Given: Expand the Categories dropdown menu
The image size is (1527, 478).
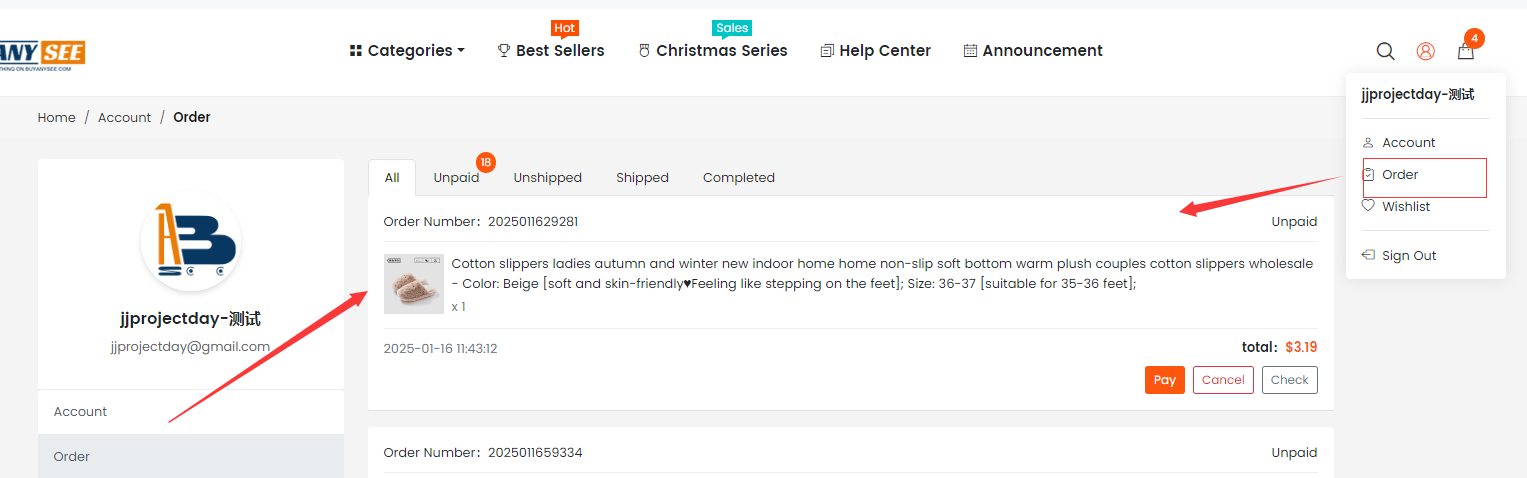Looking at the screenshot, I should click(x=407, y=51).
